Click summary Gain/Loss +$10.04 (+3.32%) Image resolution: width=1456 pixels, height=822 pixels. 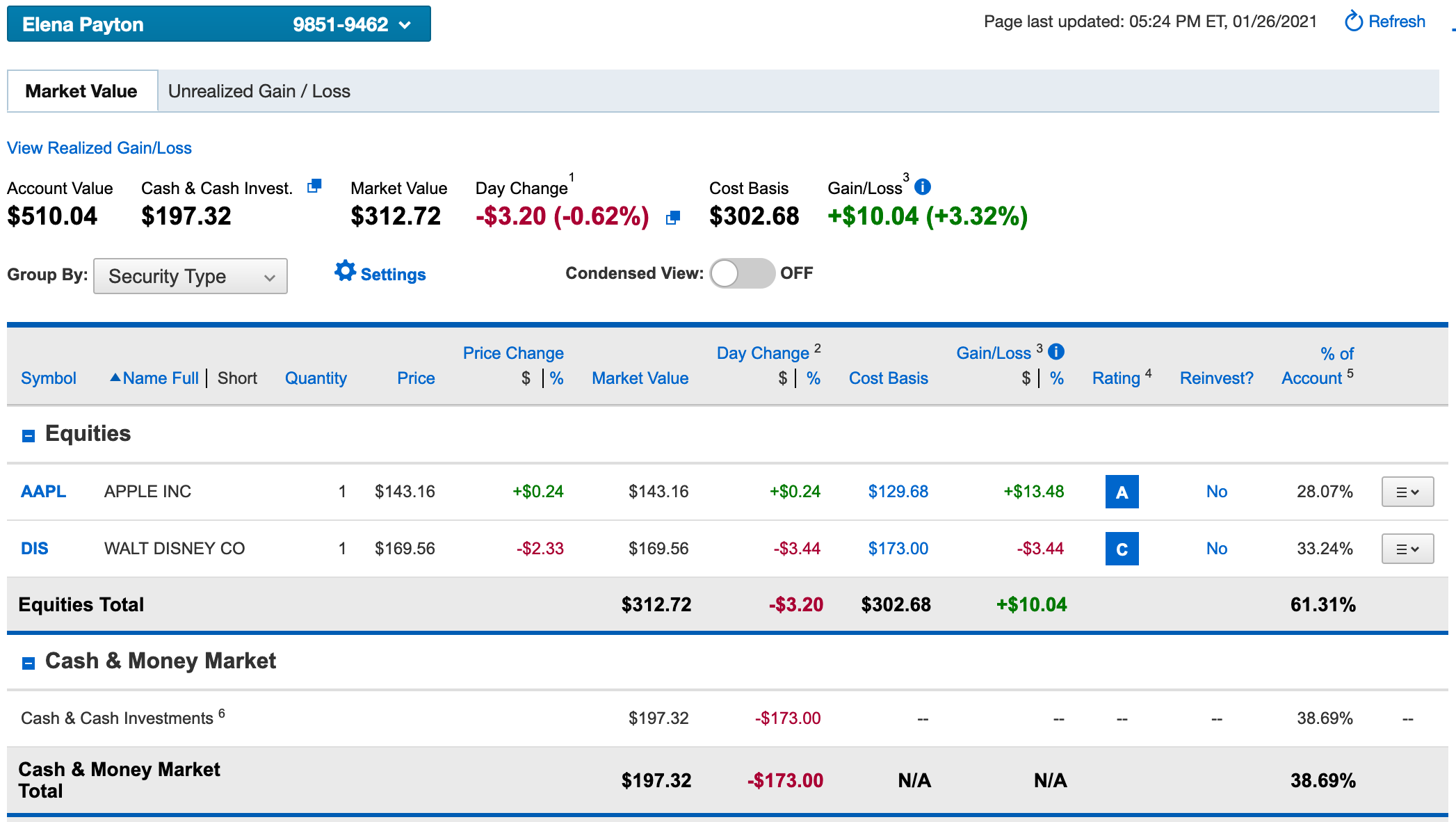click(x=928, y=216)
